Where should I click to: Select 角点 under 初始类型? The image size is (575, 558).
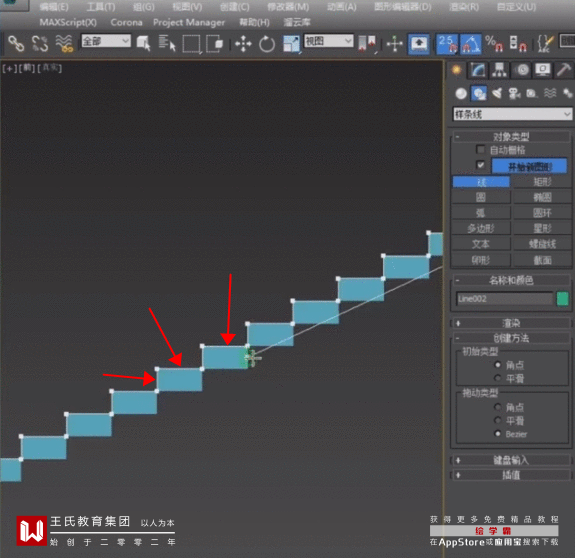click(x=498, y=365)
